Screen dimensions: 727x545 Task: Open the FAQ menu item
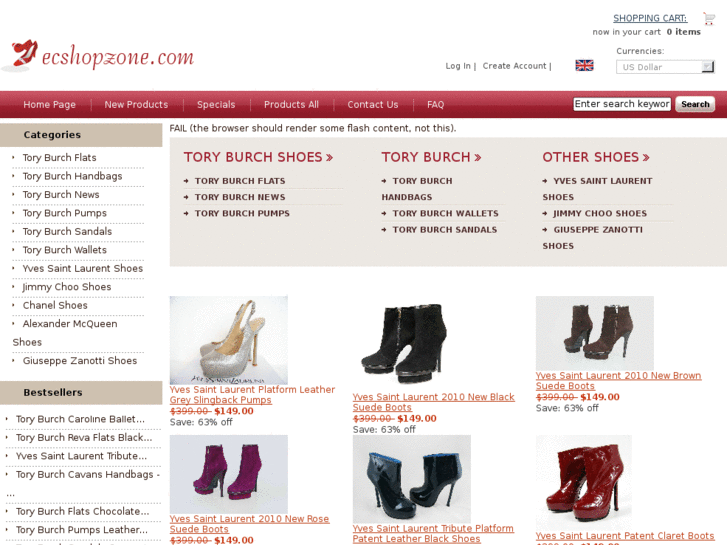[435, 104]
